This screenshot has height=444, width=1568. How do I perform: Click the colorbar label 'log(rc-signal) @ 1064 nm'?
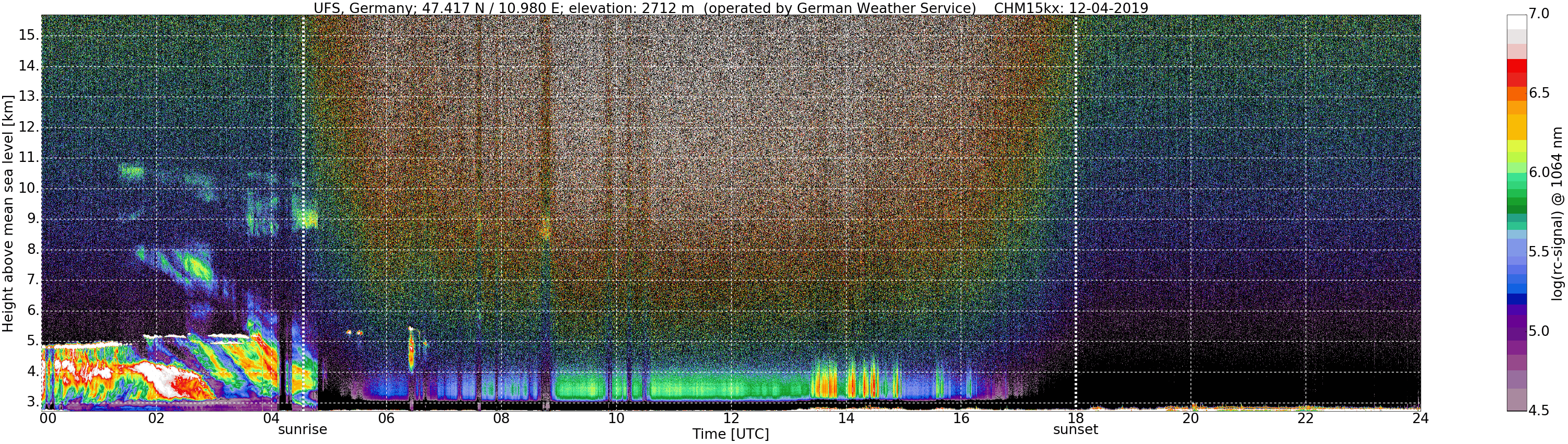1557,213
